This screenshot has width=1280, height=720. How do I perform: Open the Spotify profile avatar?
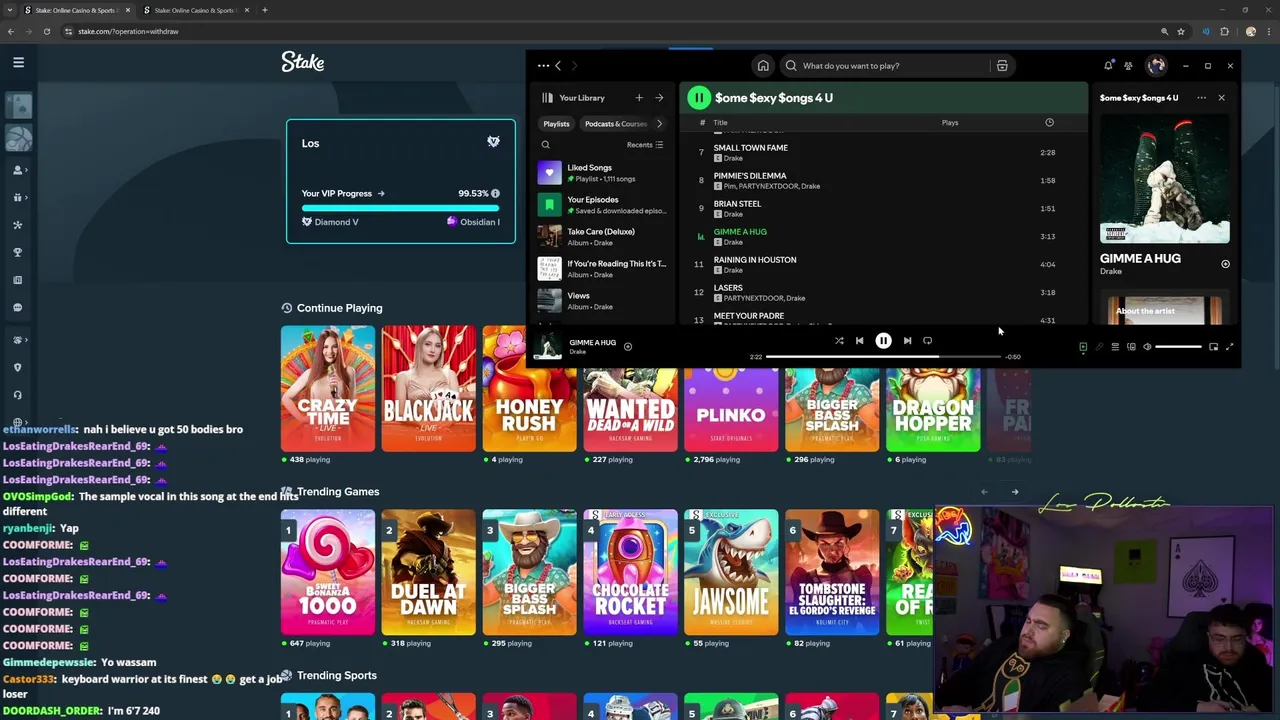coord(1157,66)
